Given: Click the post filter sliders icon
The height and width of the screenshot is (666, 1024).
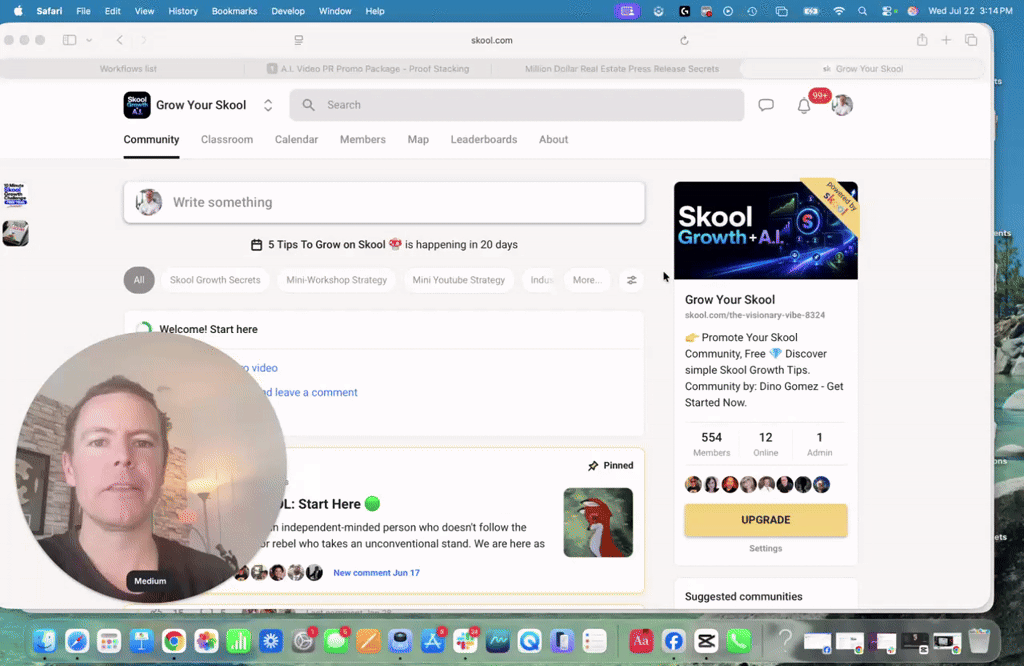Looking at the screenshot, I should point(632,280).
